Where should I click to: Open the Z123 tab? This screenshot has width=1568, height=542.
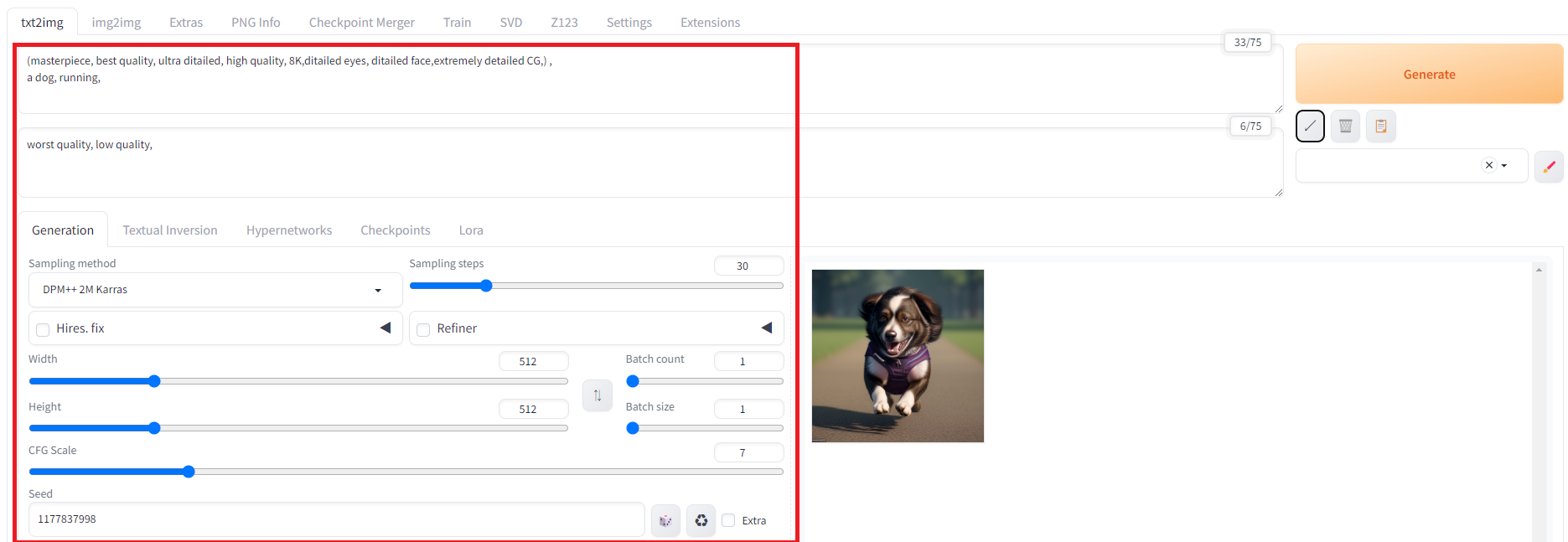(565, 23)
